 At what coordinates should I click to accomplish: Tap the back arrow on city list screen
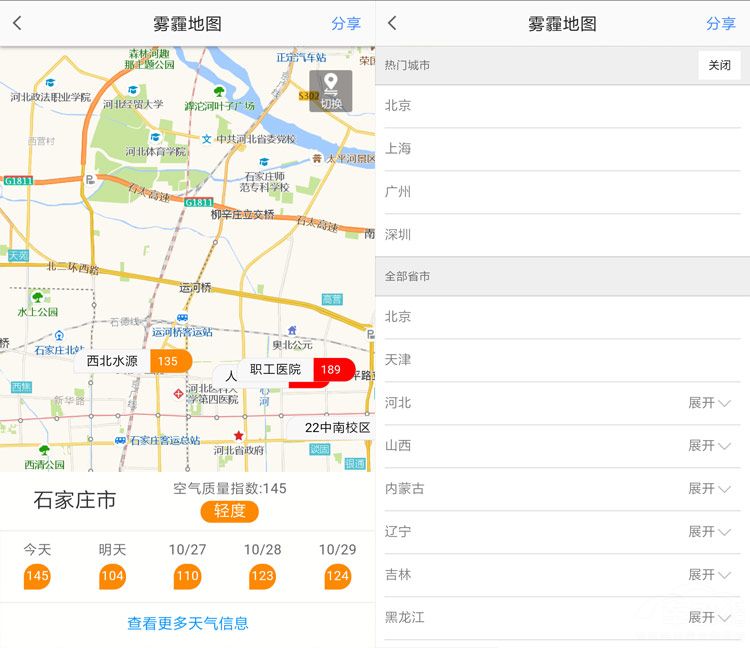[x=392, y=23]
